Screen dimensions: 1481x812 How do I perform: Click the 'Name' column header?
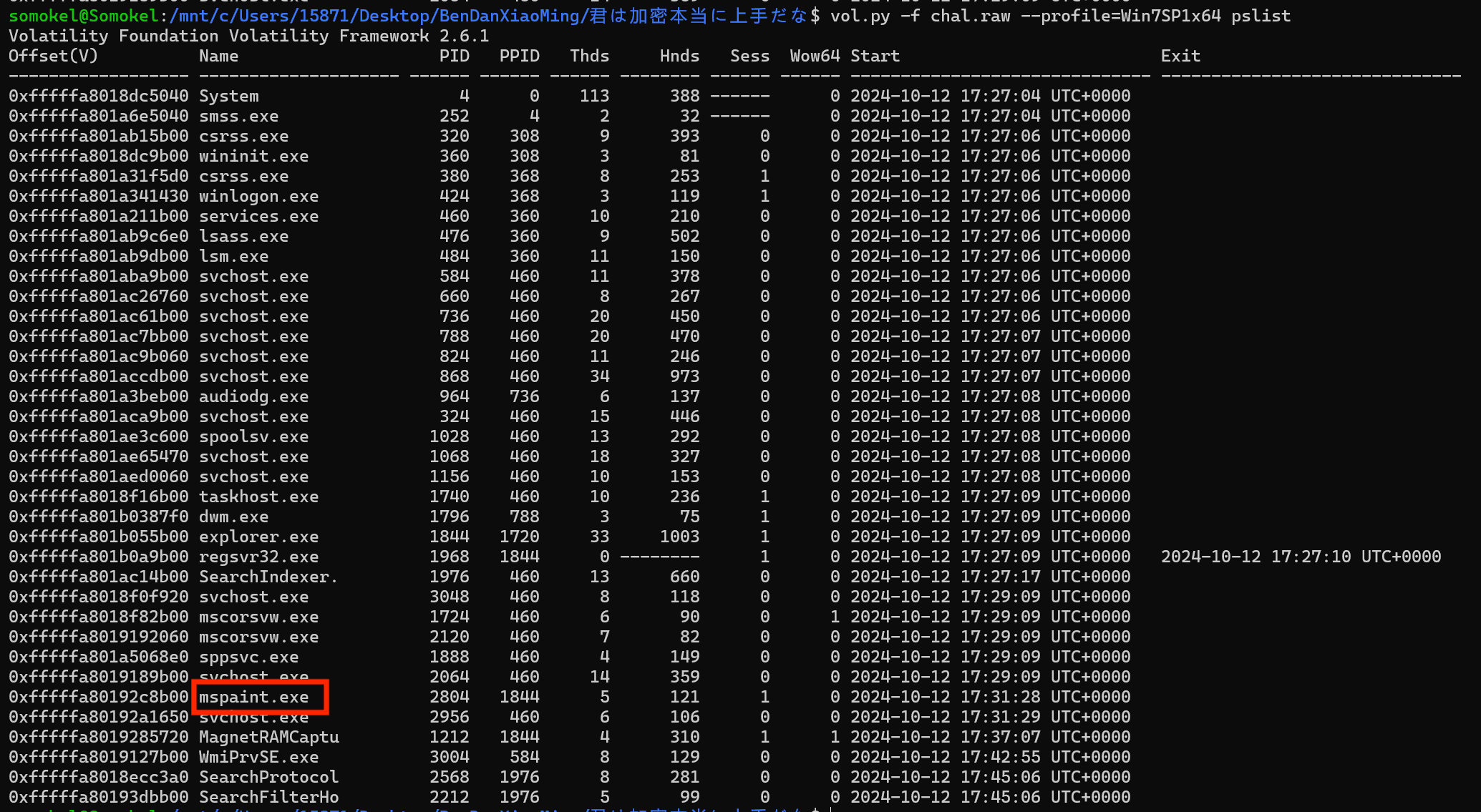tap(219, 56)
